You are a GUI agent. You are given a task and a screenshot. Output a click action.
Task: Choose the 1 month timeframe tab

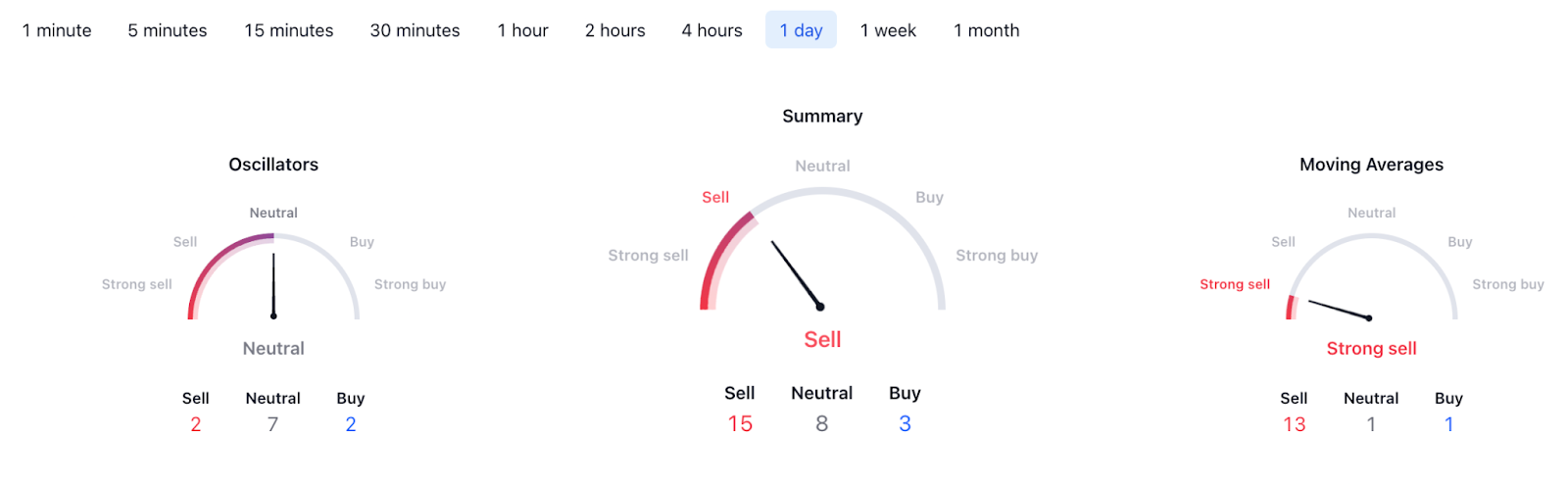click(986, 30)
